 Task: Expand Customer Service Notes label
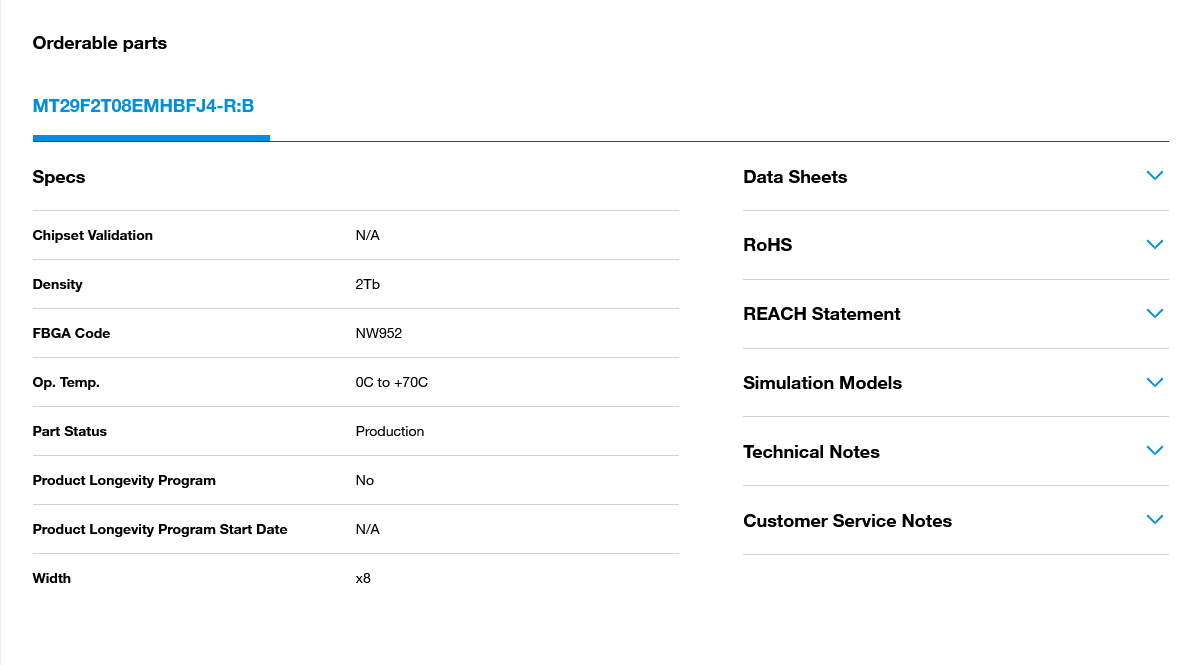click(847, 521)
